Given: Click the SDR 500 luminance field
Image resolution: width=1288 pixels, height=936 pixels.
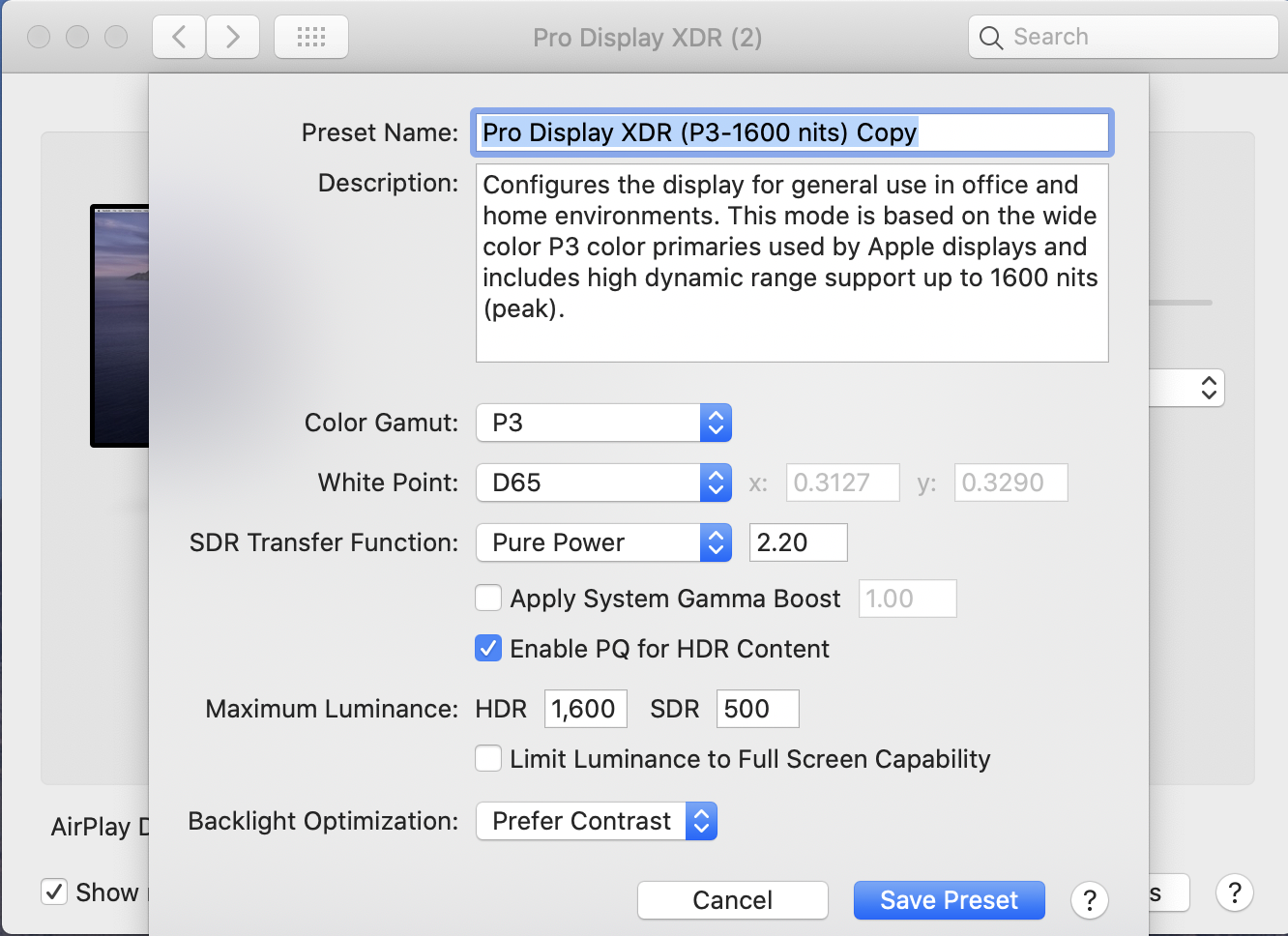Looking at the screenshot, I should pos(758,709).
